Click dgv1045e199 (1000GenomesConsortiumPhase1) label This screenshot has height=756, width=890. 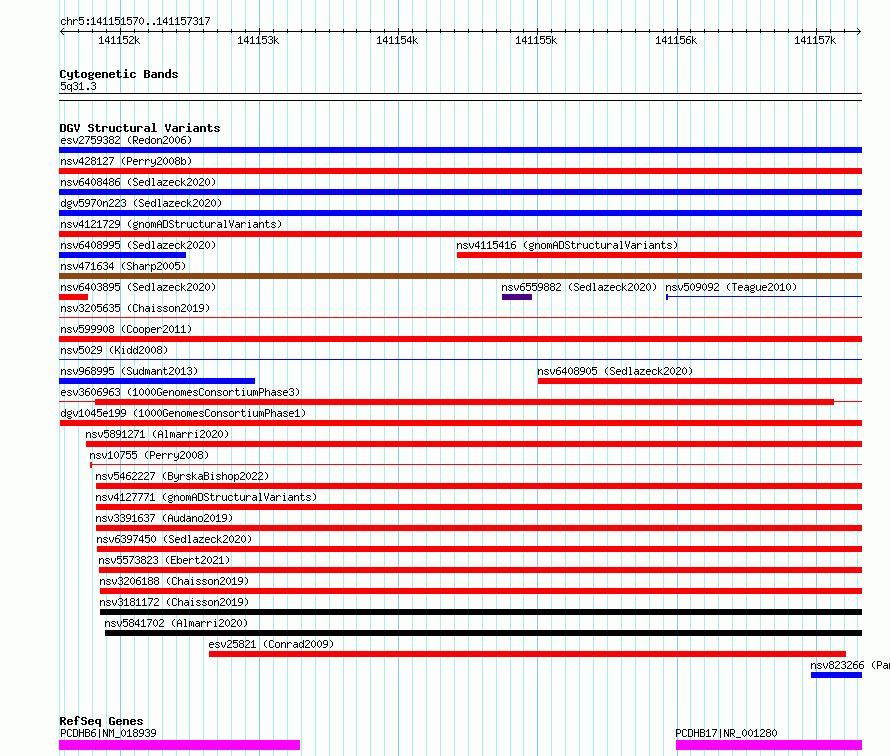click(183, 413)
